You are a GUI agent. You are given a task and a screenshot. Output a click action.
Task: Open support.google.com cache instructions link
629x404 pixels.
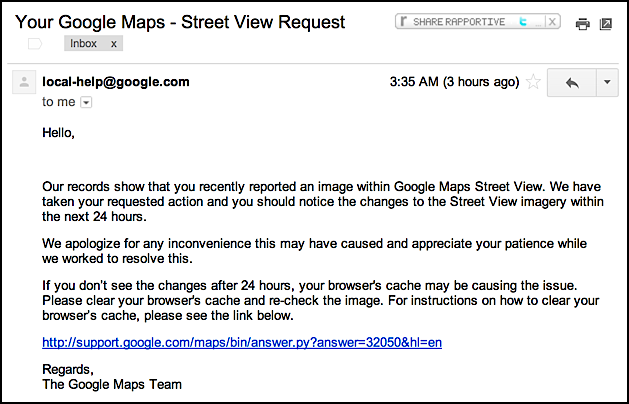(242, 342)
